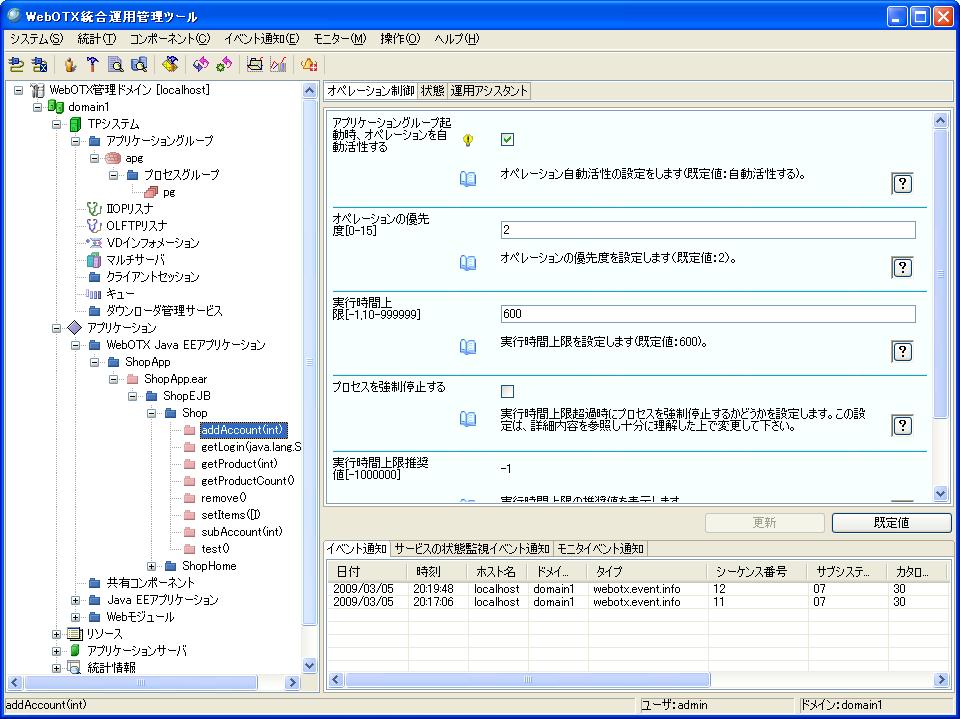960x719 pixels.
Task: Collapse the TPシステム tree node
Action: pyautogui.click(x=58, y=124)
